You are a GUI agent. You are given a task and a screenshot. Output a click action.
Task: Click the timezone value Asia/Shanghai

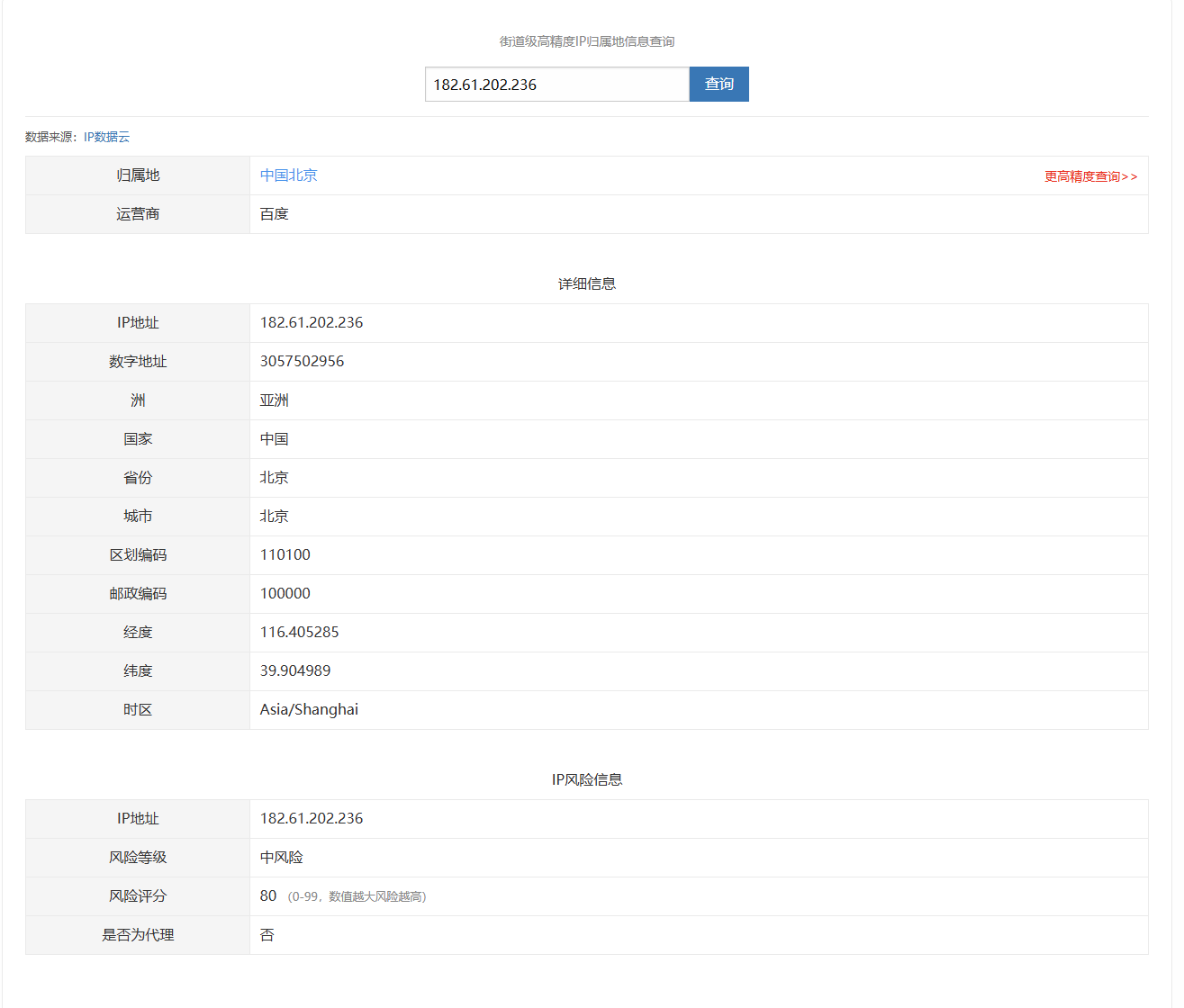tap(308, 709)
